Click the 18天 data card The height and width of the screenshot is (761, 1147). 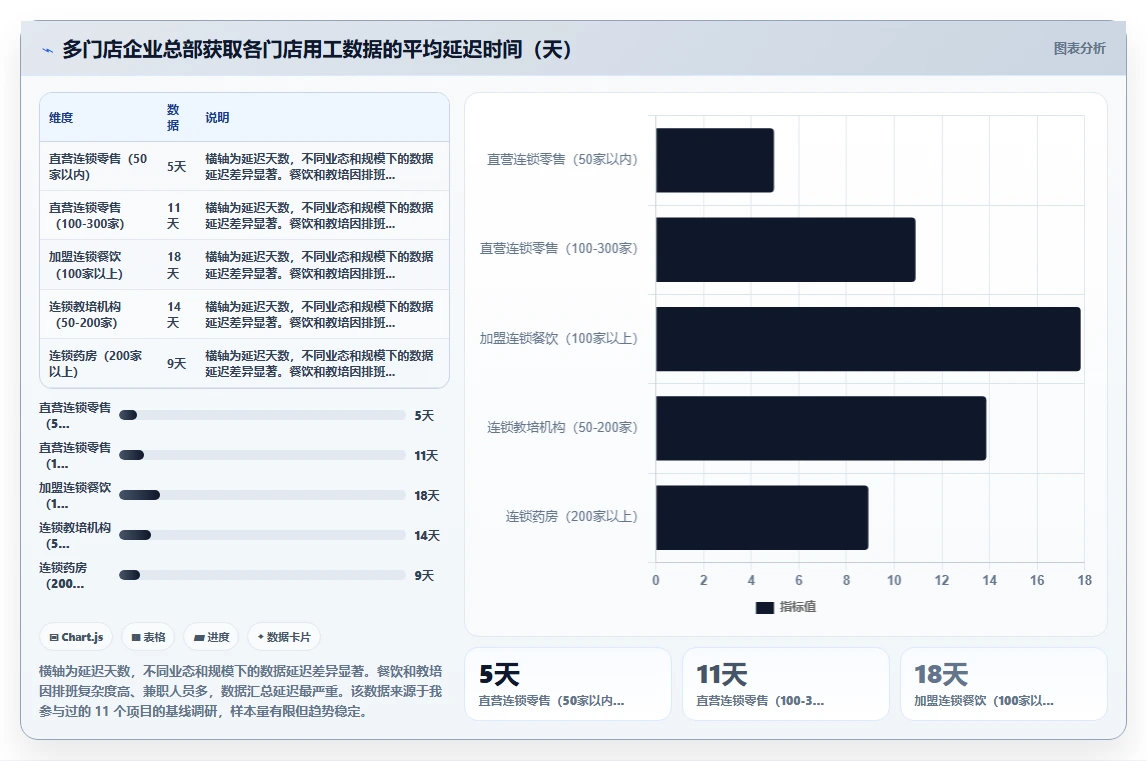[x=1004, y=684]
